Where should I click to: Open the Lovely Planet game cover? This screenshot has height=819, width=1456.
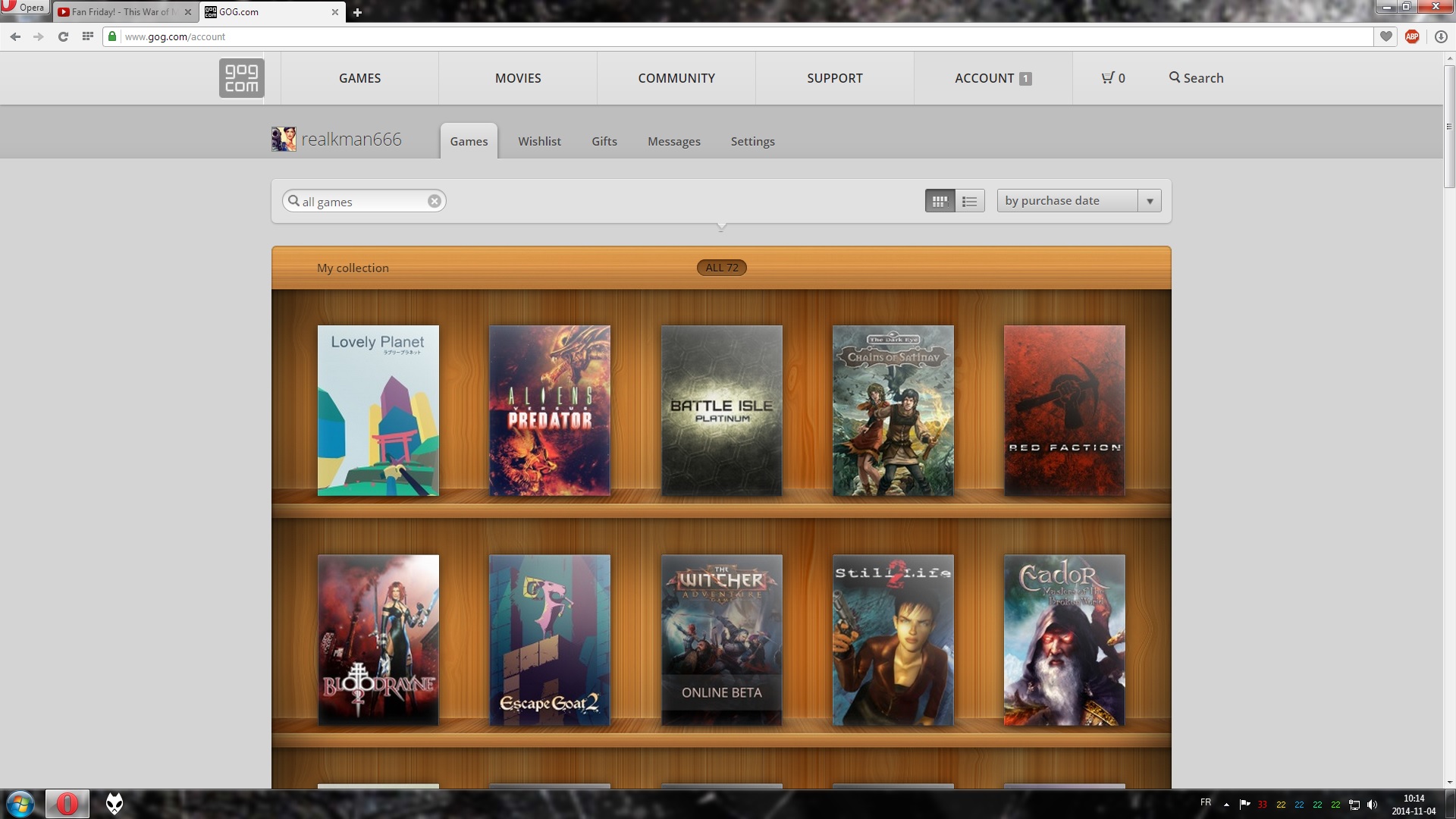pyautogui.click(x=378, y=411)
